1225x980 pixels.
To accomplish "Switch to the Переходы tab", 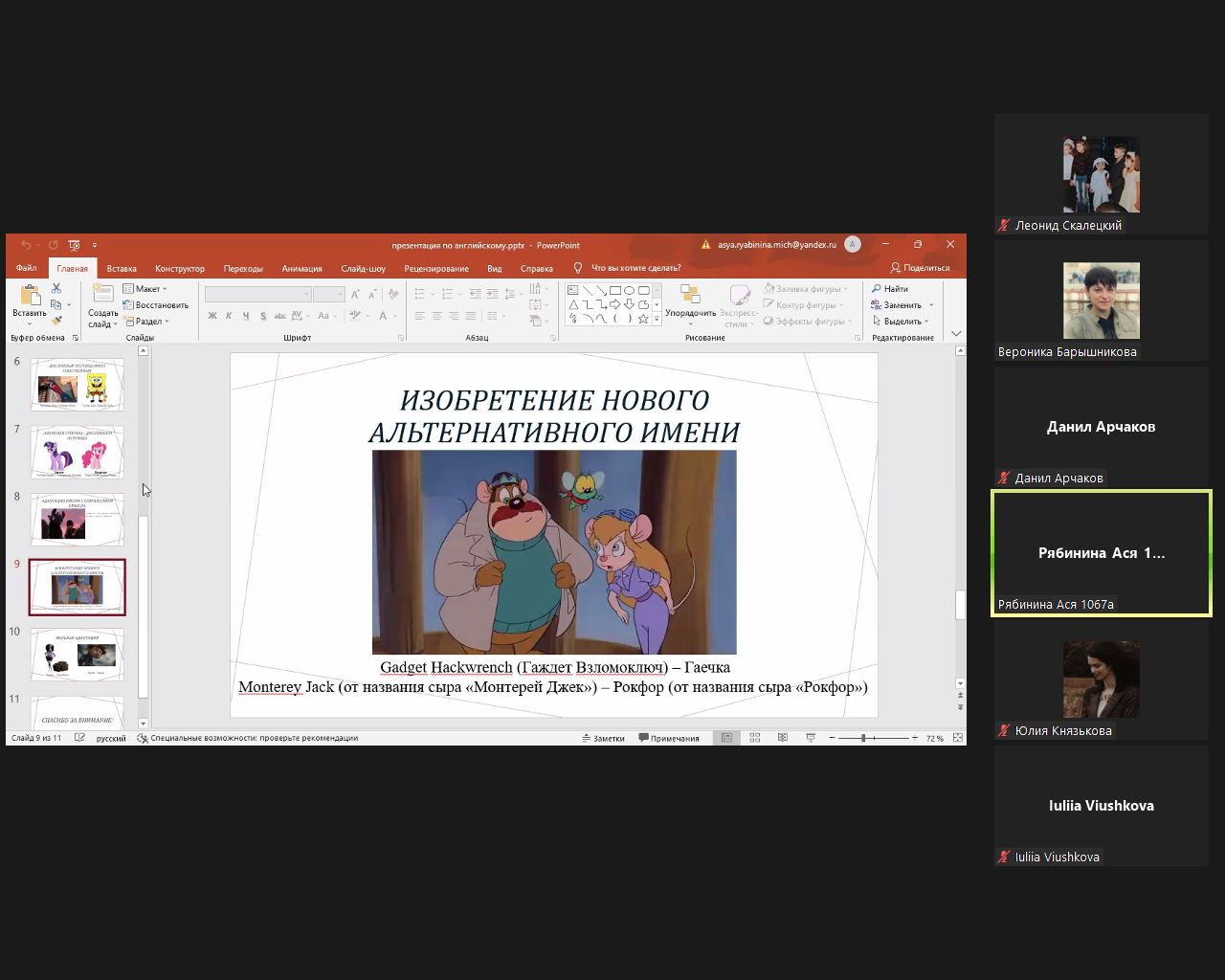I will tap(243, 268).
